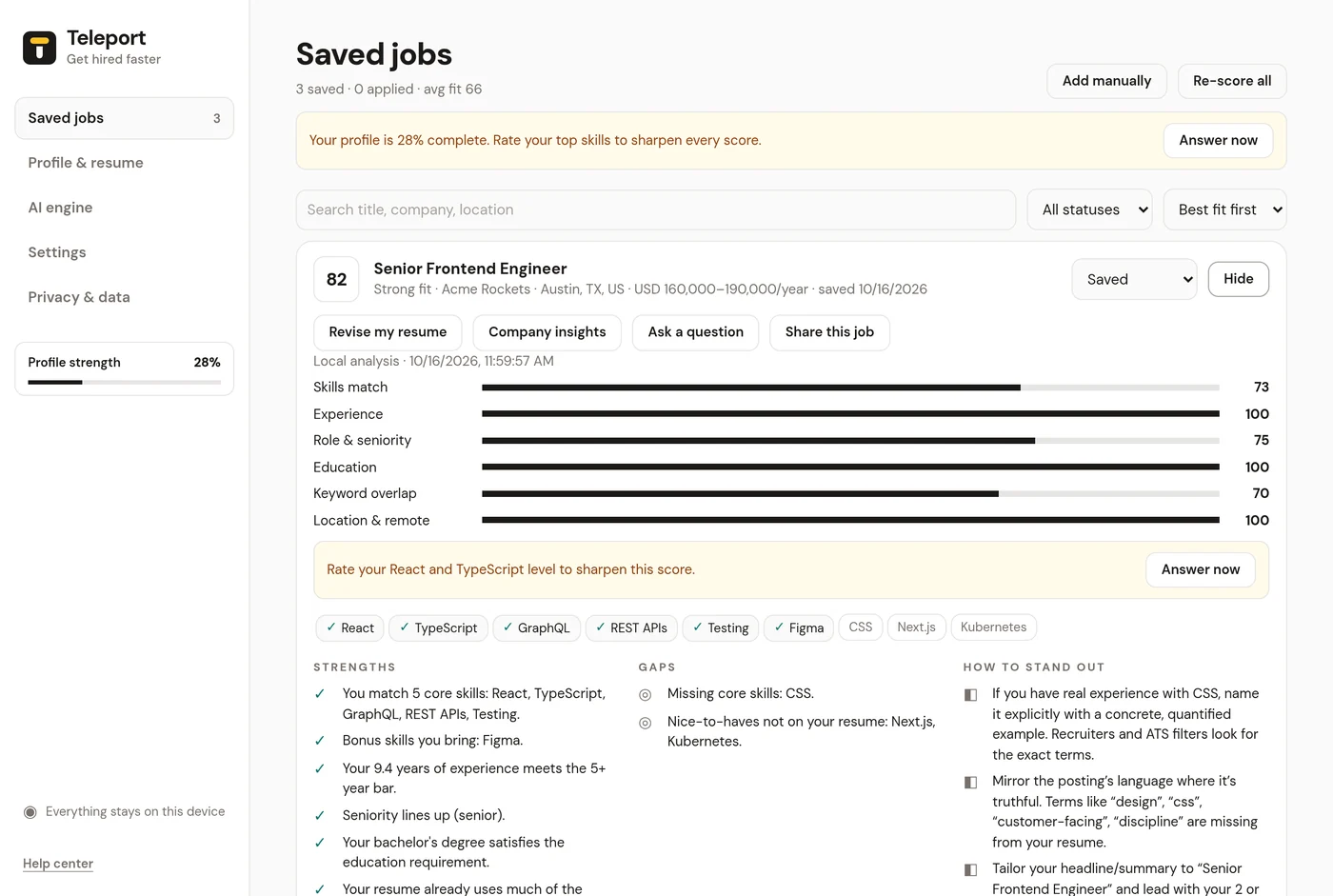Select the Kubernetes skill chip
1333x896 pixels.
tap(993, 627)
